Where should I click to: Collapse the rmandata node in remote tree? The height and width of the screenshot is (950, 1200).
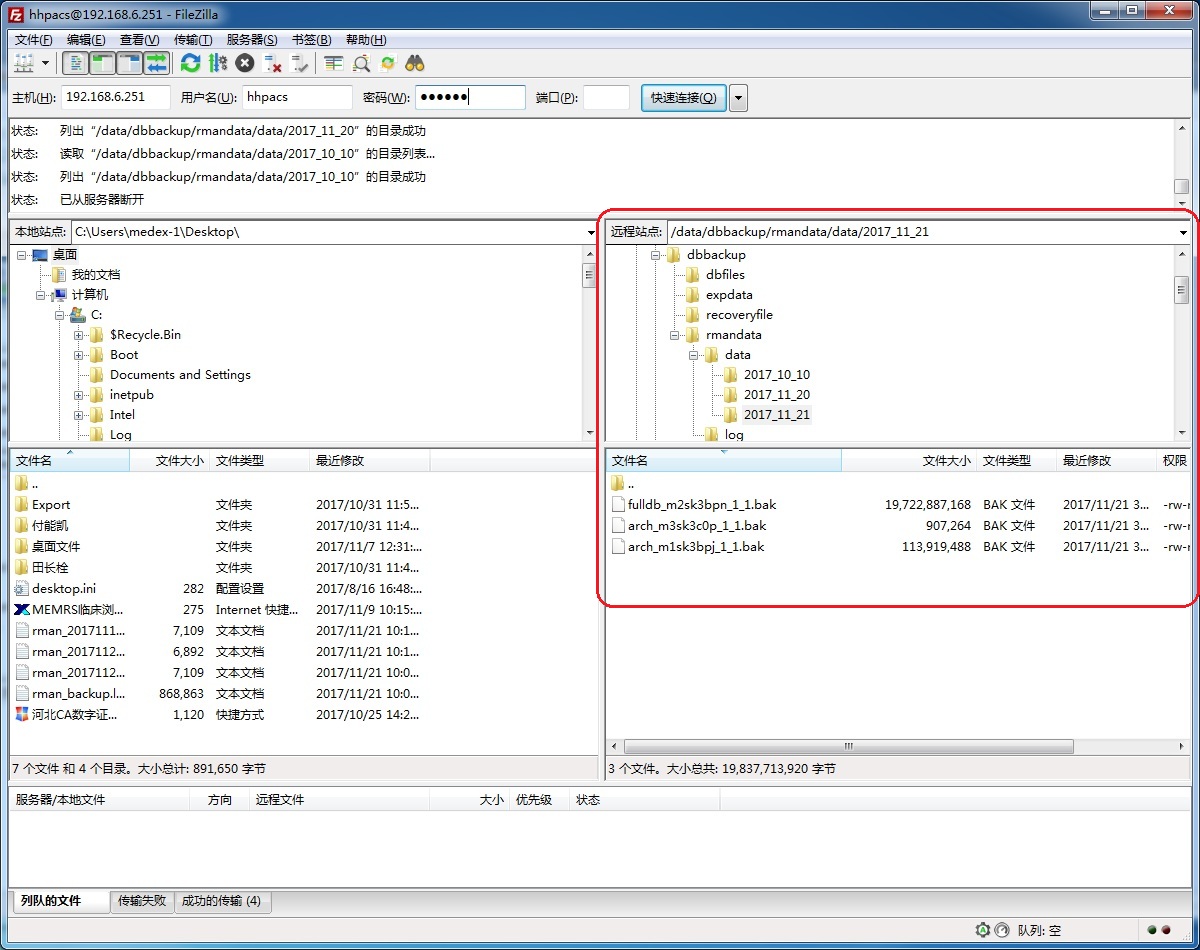click(675, 335)
